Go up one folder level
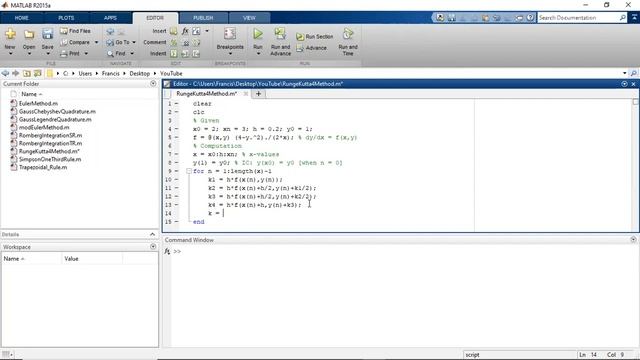 point(27,73)
